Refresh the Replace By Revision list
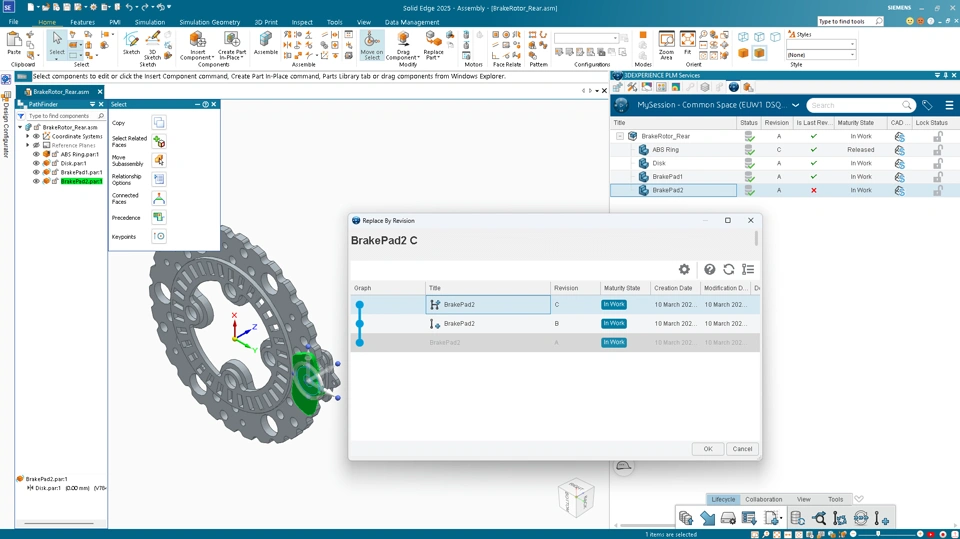The width and height of the screenshot is (960, 539). [x=729, y=270]
